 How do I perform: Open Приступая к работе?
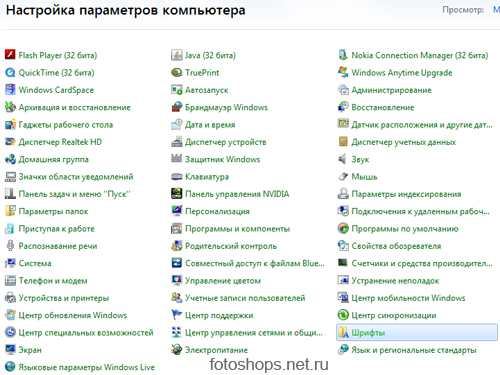coord(56,228)
